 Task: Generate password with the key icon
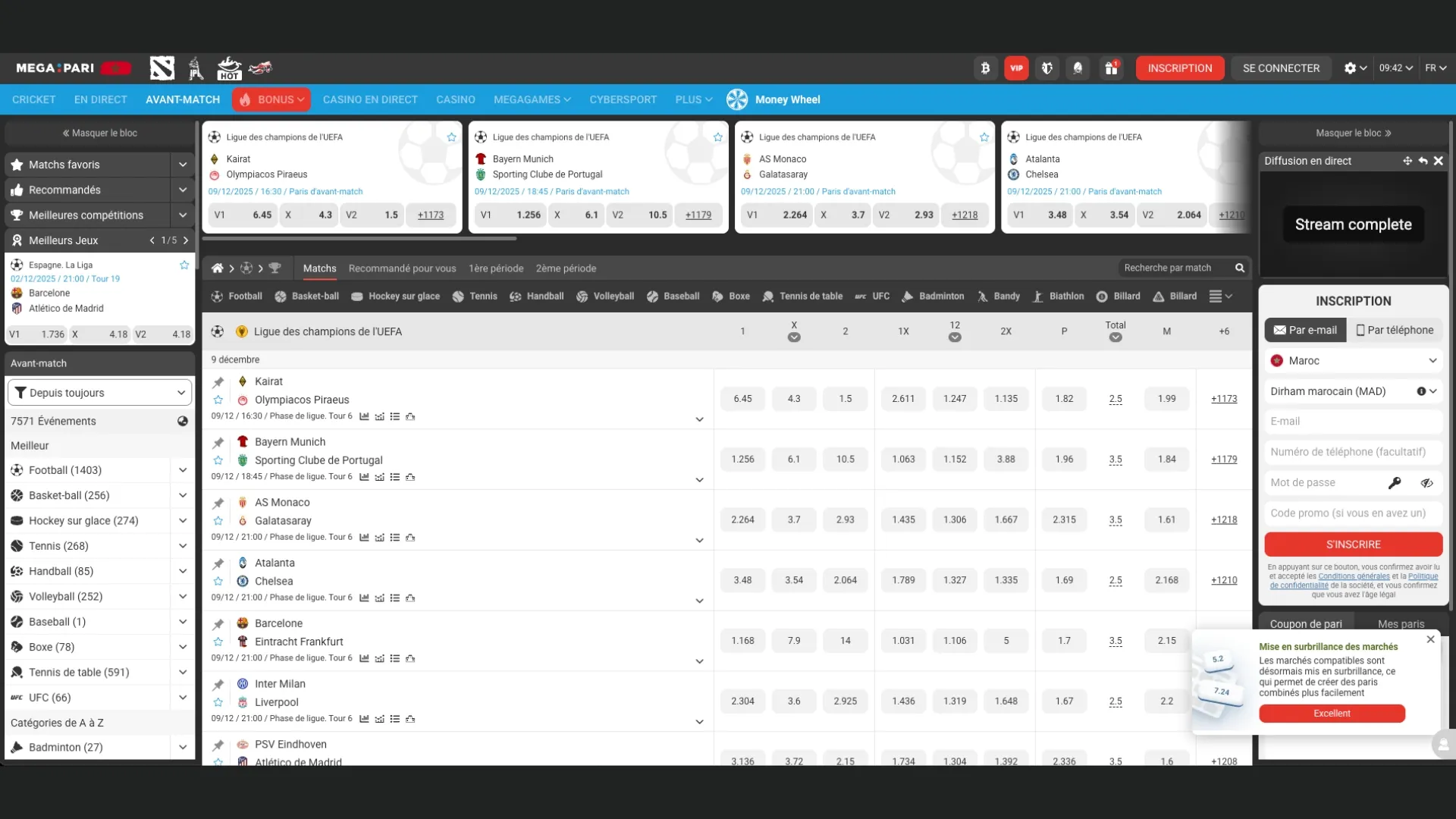[1395, 483]
